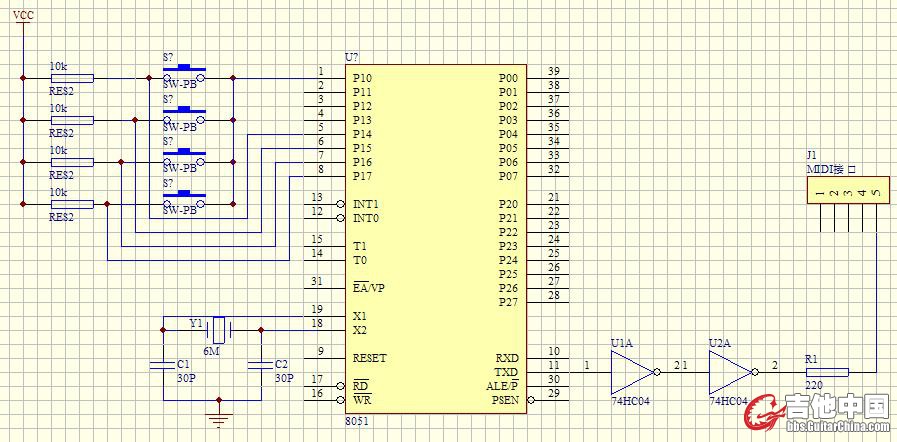Click the RESET pin label

(370, 358)
